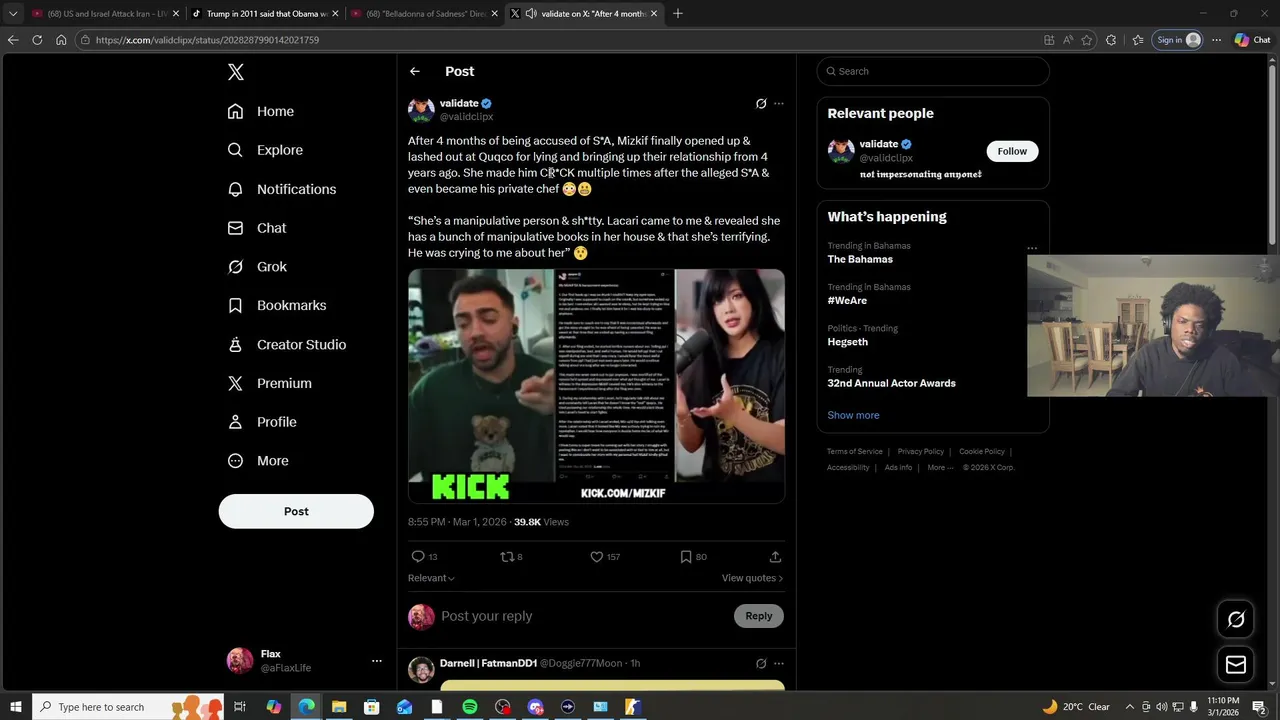Image resolution: width=1280 pixels, height=720 pixels.
Task: Switch to Belladonna of Sadness tab
Action: click(424, 14)
